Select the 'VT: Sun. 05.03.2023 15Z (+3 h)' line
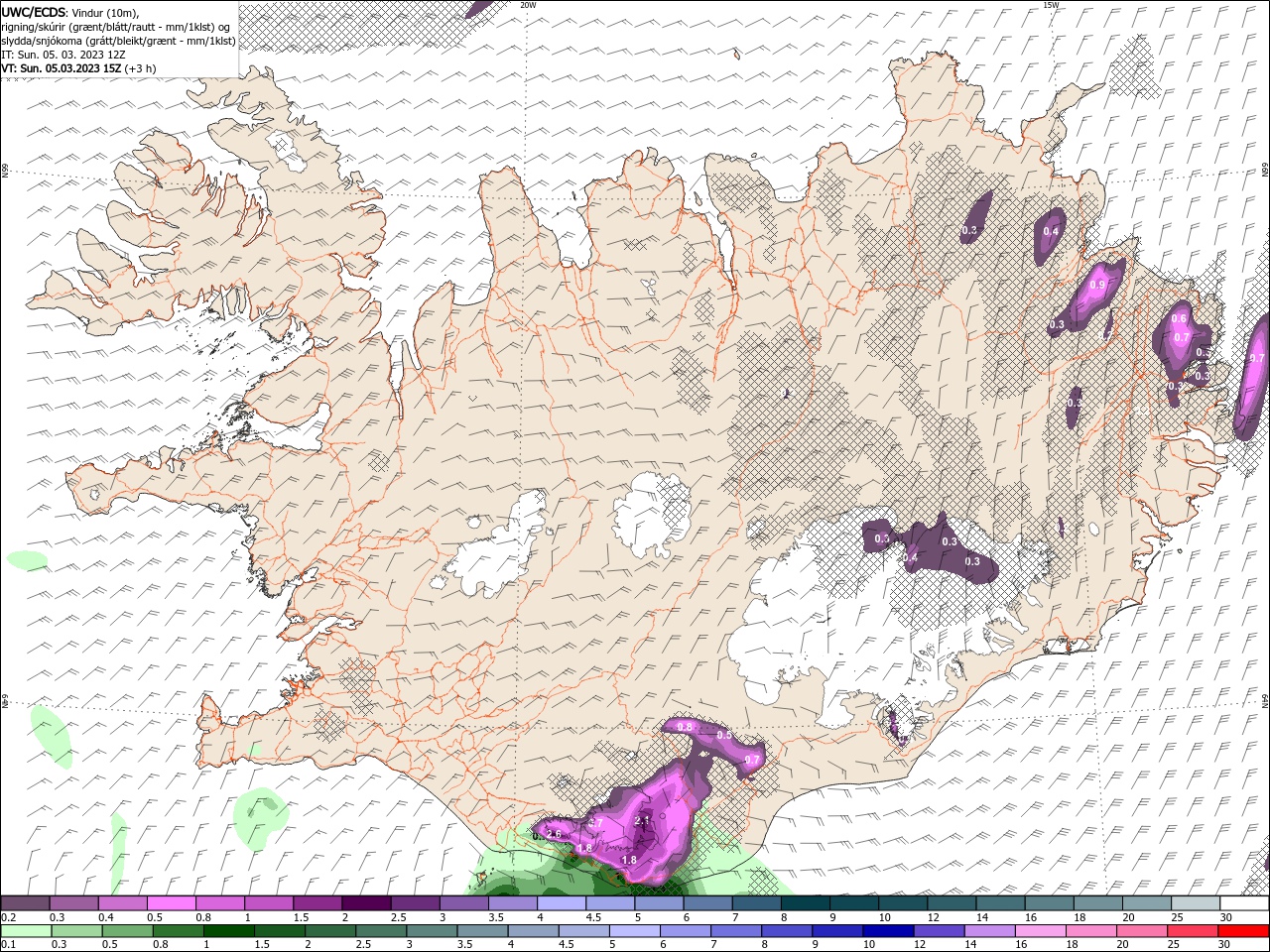The image size is (1270, 952). [x=78, y=68]
